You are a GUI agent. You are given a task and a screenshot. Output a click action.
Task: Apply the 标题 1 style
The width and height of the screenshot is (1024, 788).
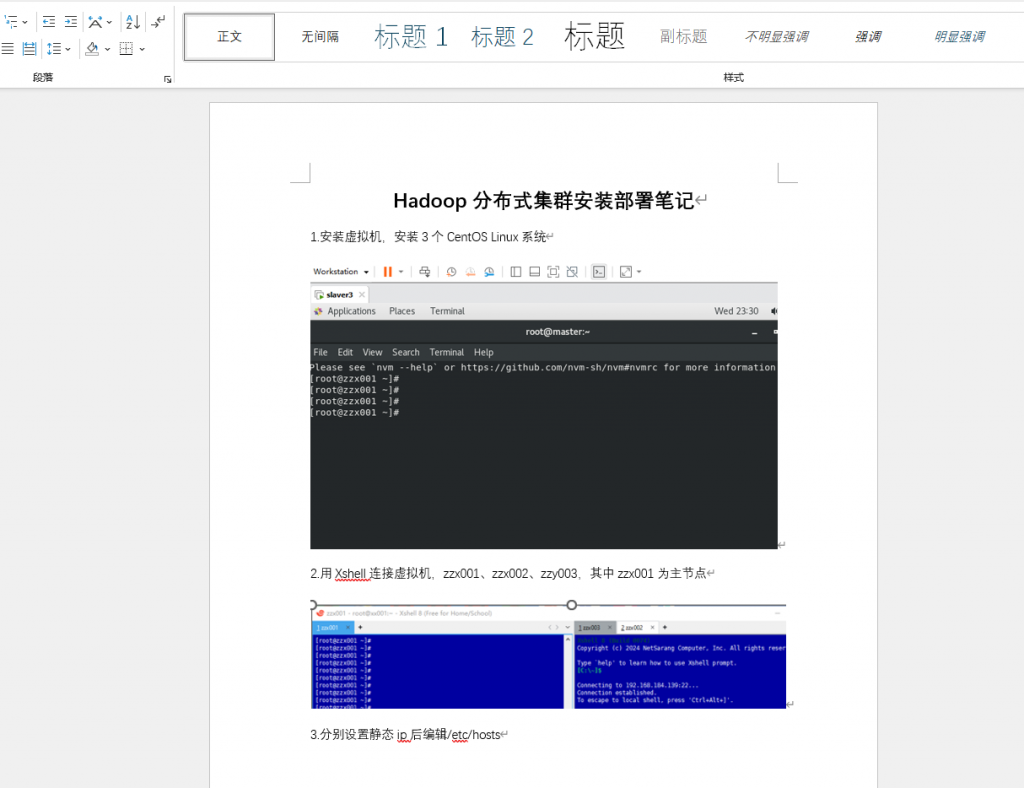coord(410,37)
